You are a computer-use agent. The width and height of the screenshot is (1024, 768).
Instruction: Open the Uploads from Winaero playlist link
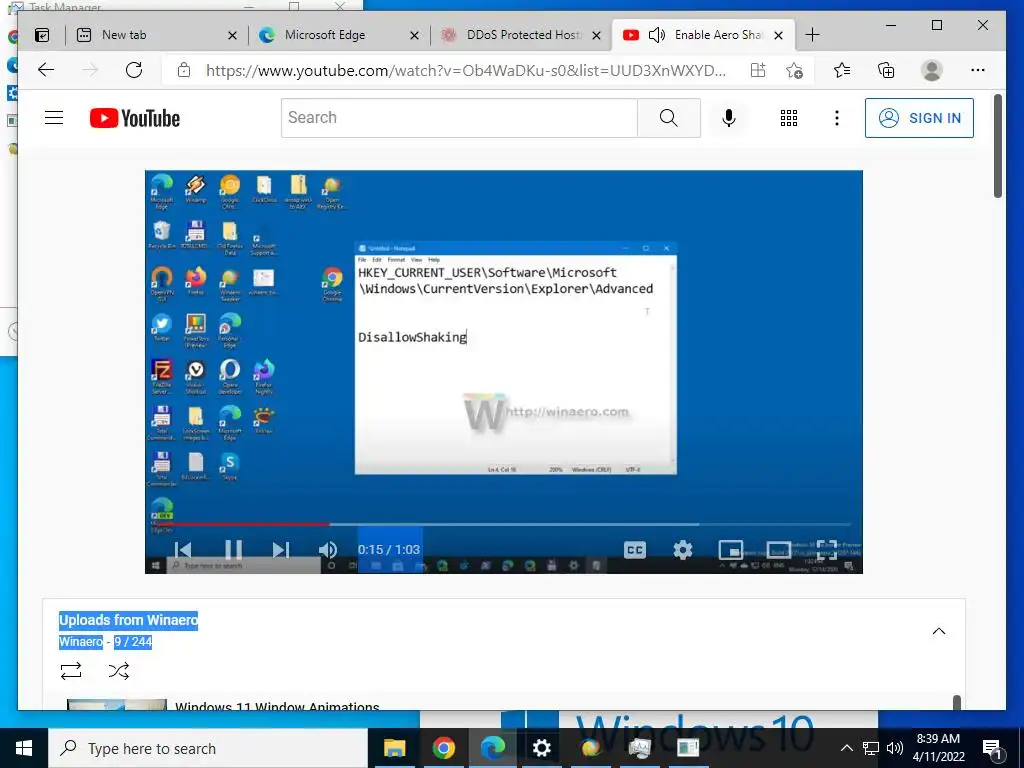point(128,620)
